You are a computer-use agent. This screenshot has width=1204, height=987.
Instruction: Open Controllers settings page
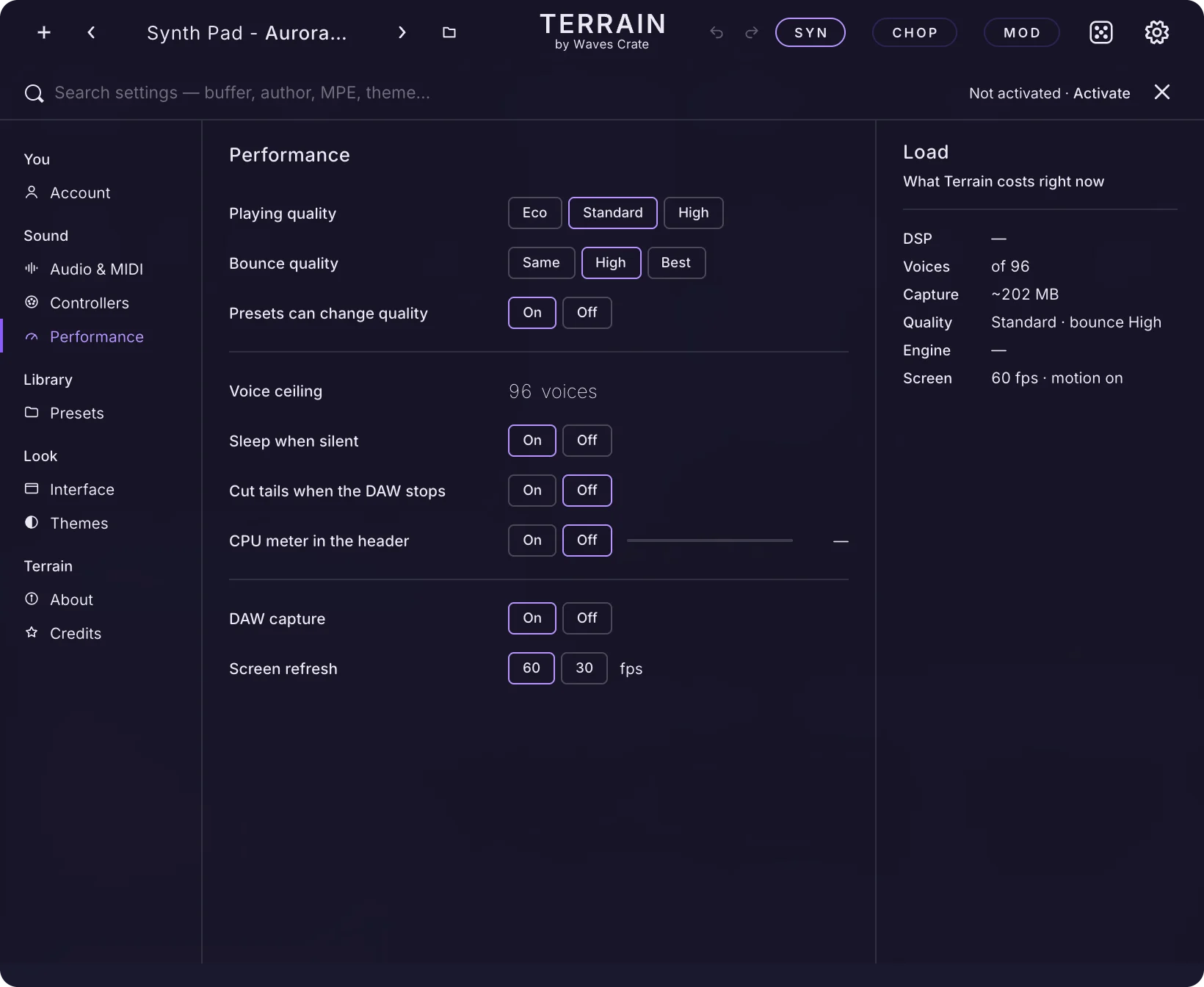(101, 303)
